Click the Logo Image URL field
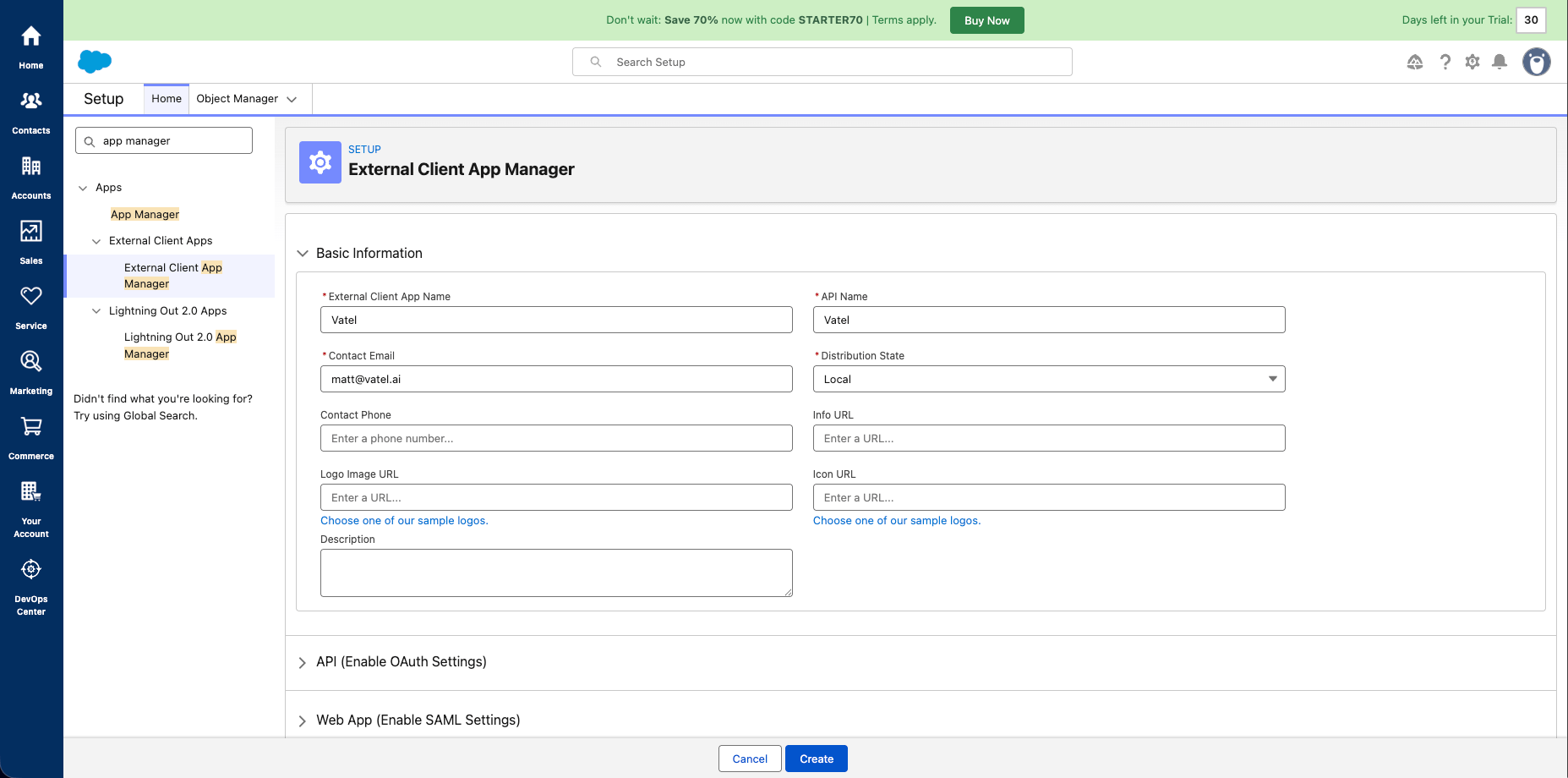 coord(556,497)
